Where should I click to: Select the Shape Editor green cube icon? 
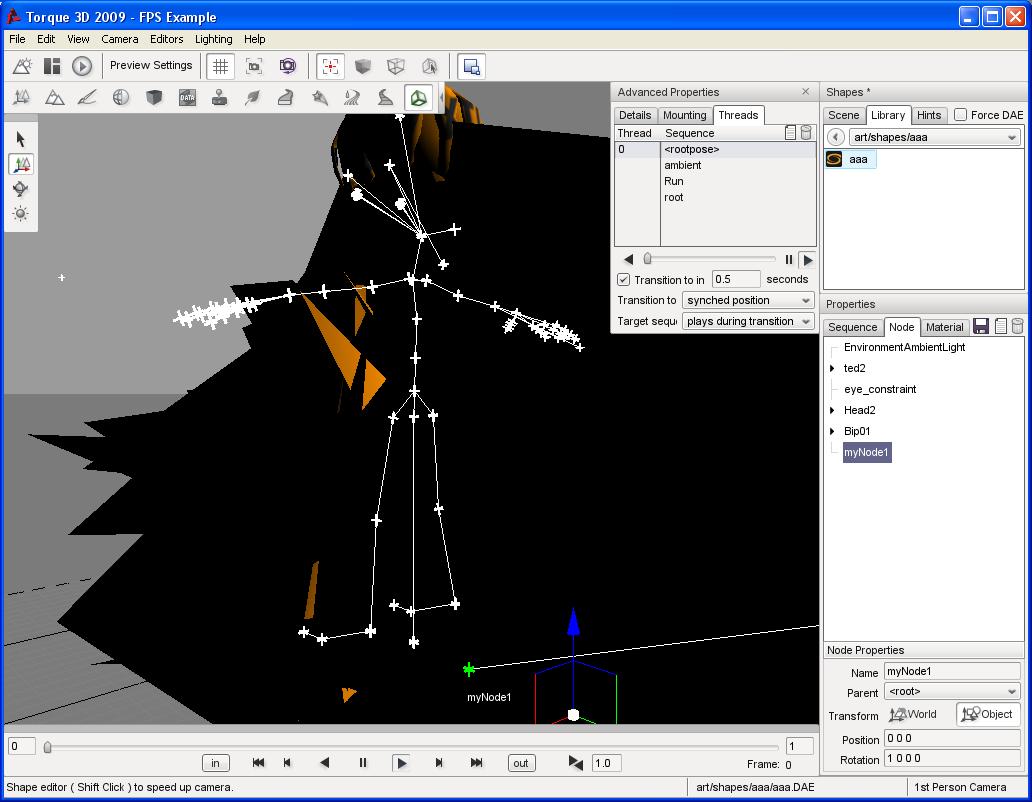[419, 98]
